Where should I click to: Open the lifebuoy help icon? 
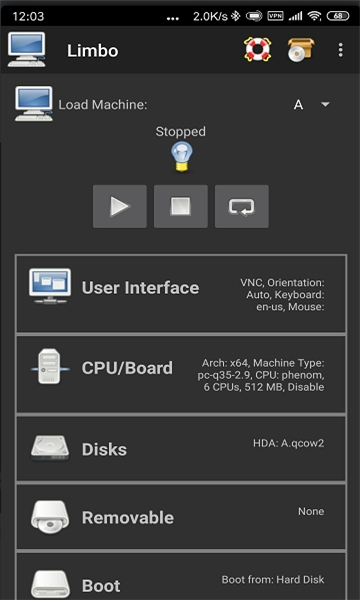coord(257,49)
